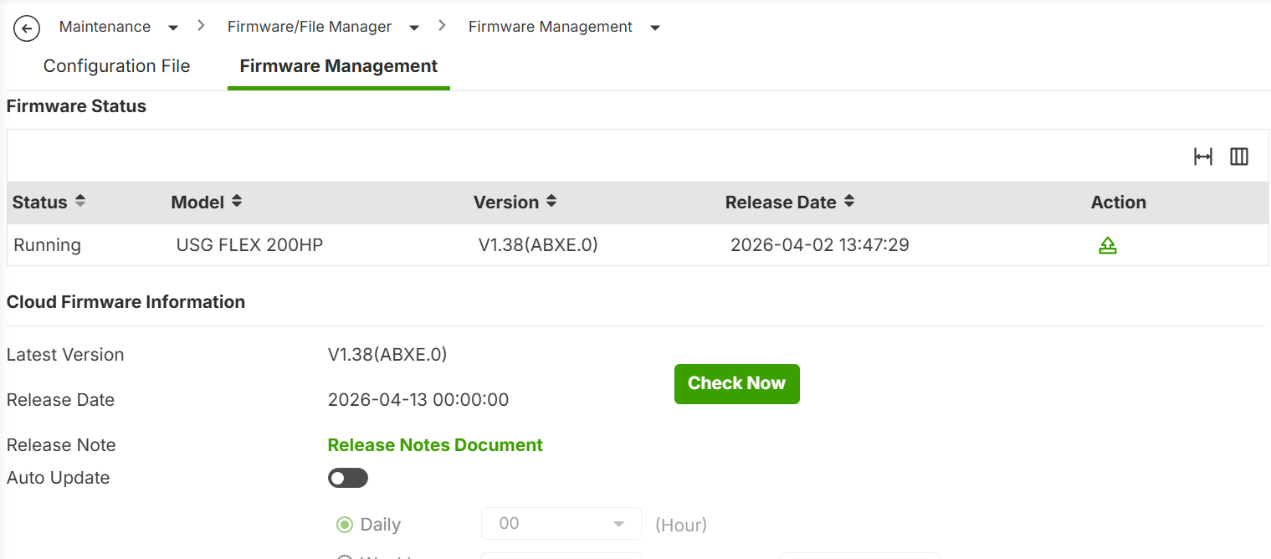This screenshot has width=1271, height=559.
Task: Click the Maintenance breadcrumb text
Action: coord(105,27)
